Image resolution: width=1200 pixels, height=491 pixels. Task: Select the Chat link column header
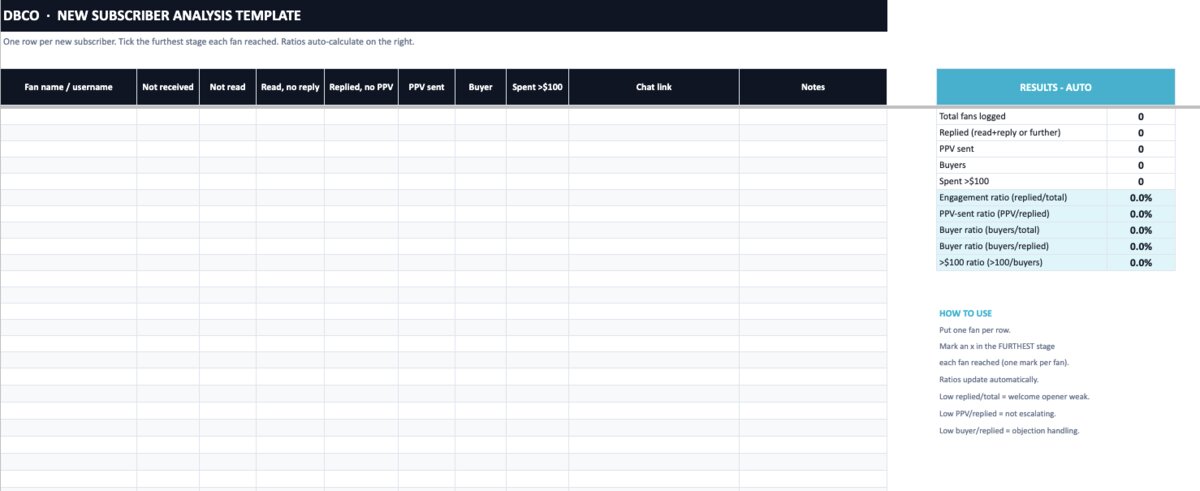click(654, 87)
